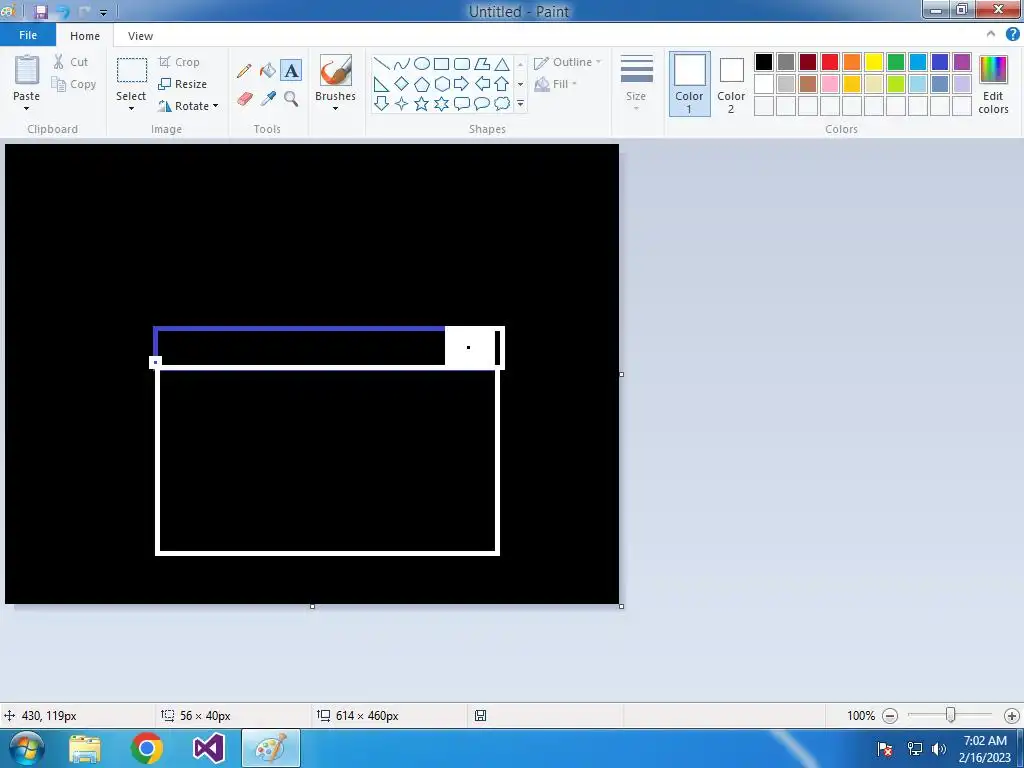The width and height of the screenshot is (1024, 768).
Task: Select the Magnifier tool
Action: pyautogui.click(x=291, y=99)
